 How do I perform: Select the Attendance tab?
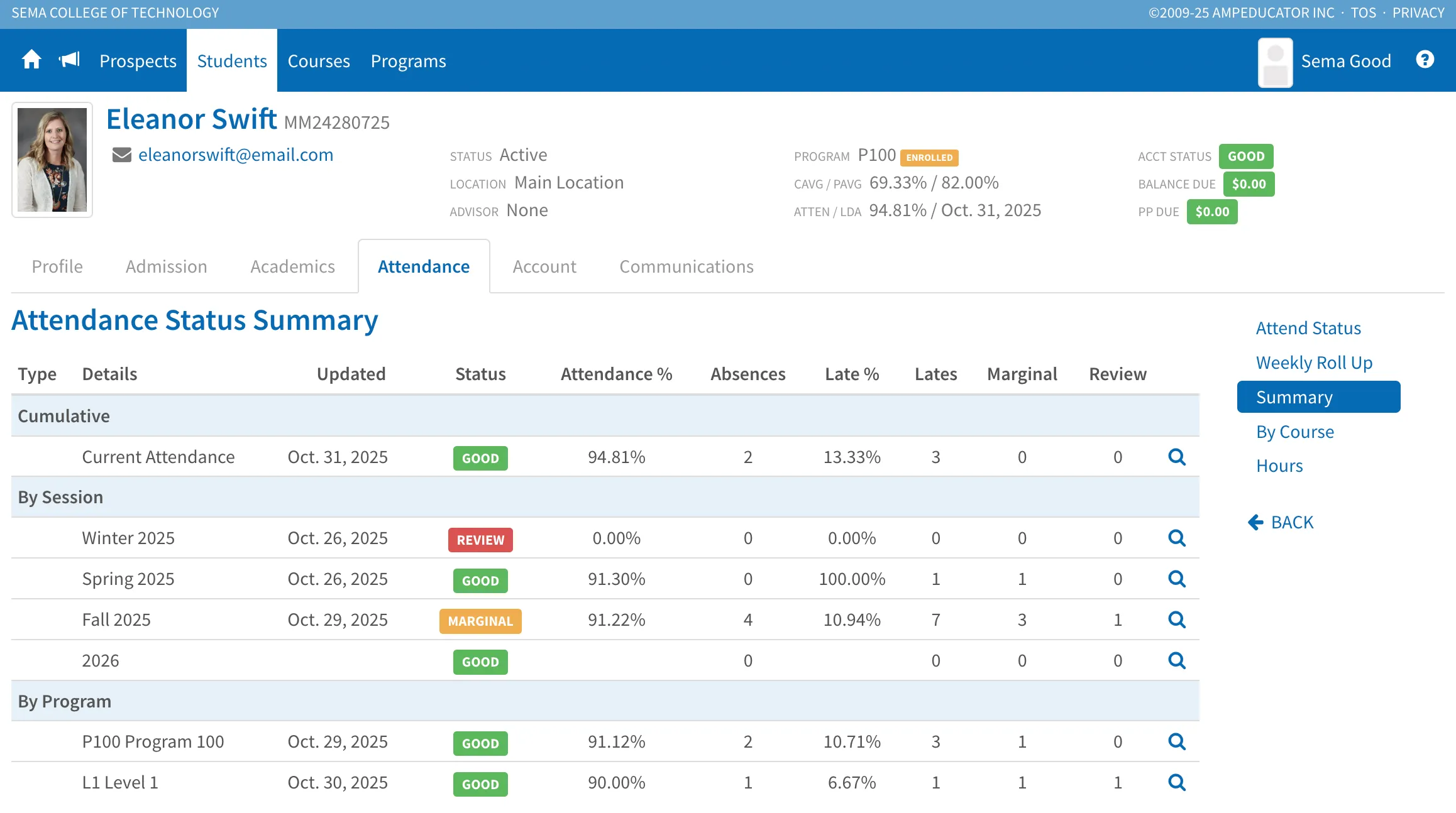(x=424, y=266)
